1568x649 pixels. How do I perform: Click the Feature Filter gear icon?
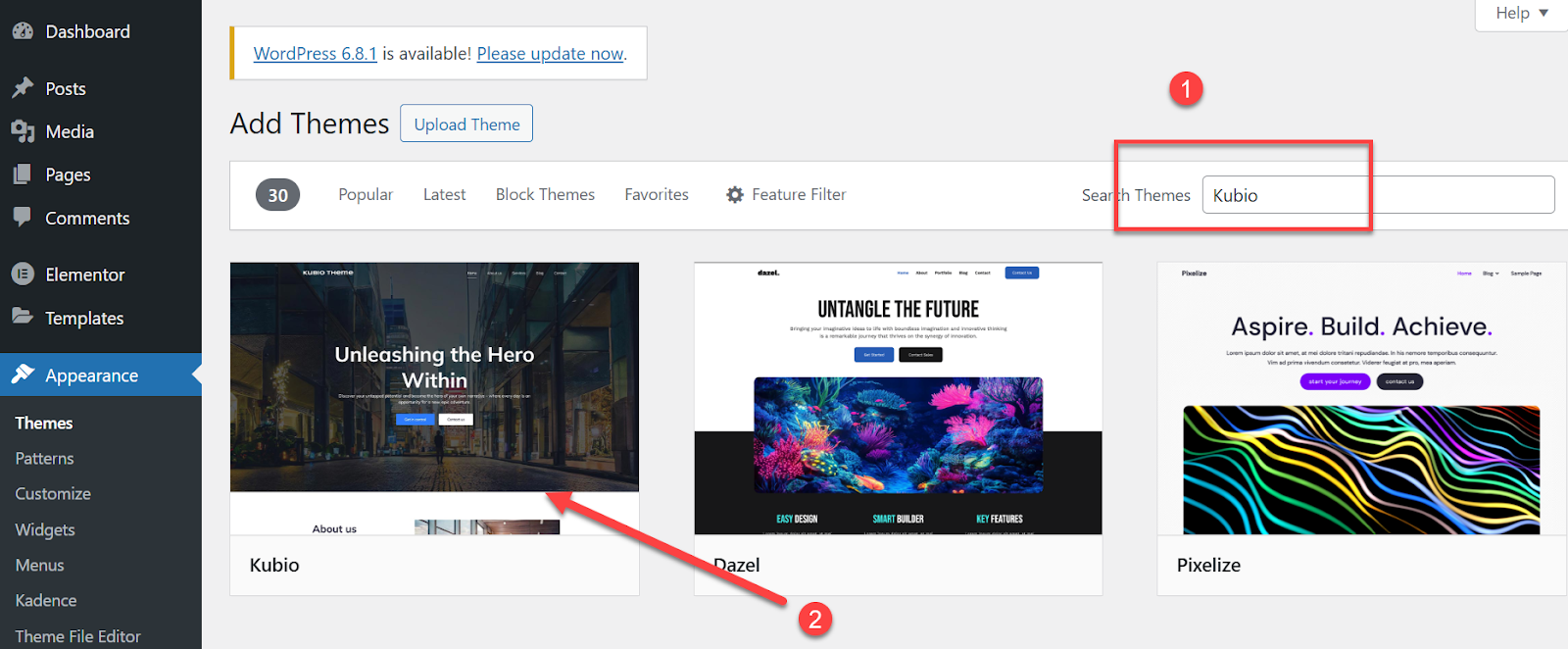coord(735,195)
